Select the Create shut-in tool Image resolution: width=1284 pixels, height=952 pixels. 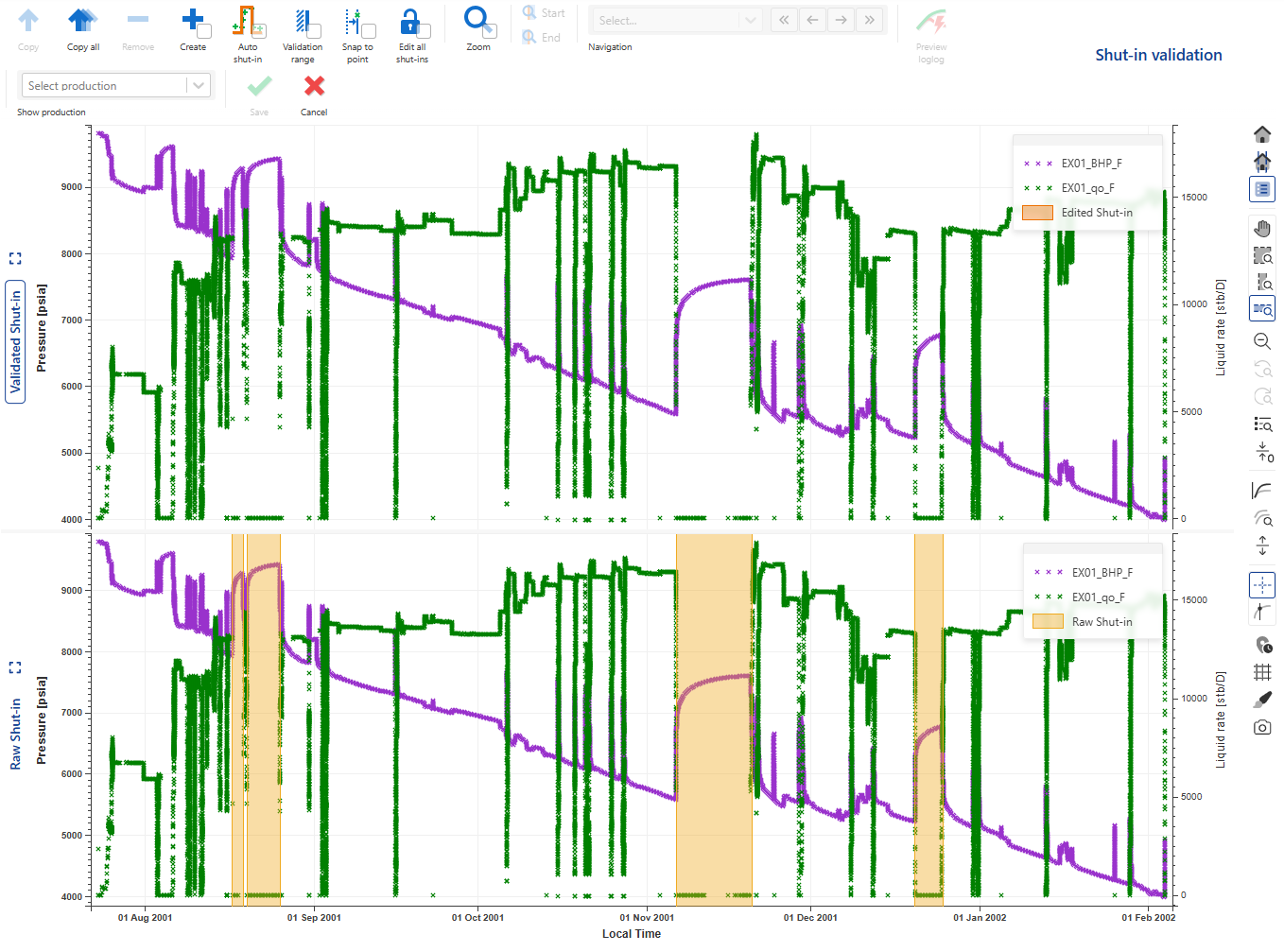pyautogui.click(x=193, y=21)
